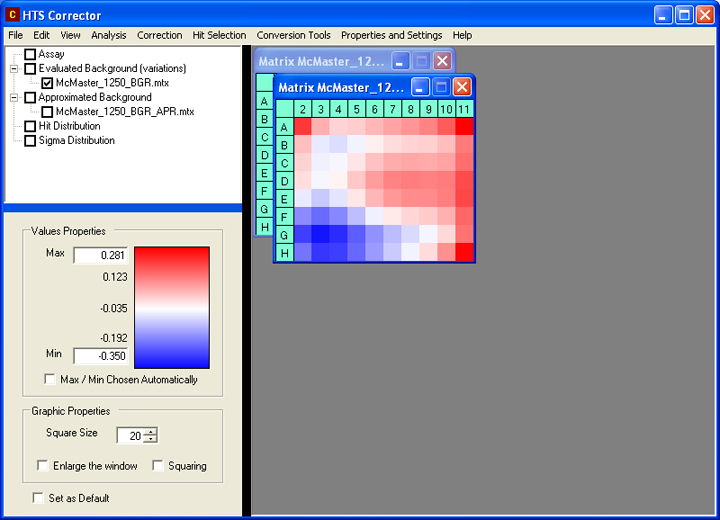Select the Sigma Distribution tree label
The width and height of the screenshot is (720, 520).
[77, 141]
